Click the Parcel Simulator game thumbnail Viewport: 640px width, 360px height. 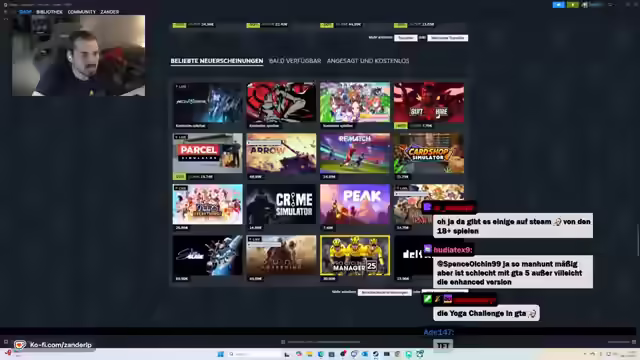pyautogui.click(x=207, y=153)
